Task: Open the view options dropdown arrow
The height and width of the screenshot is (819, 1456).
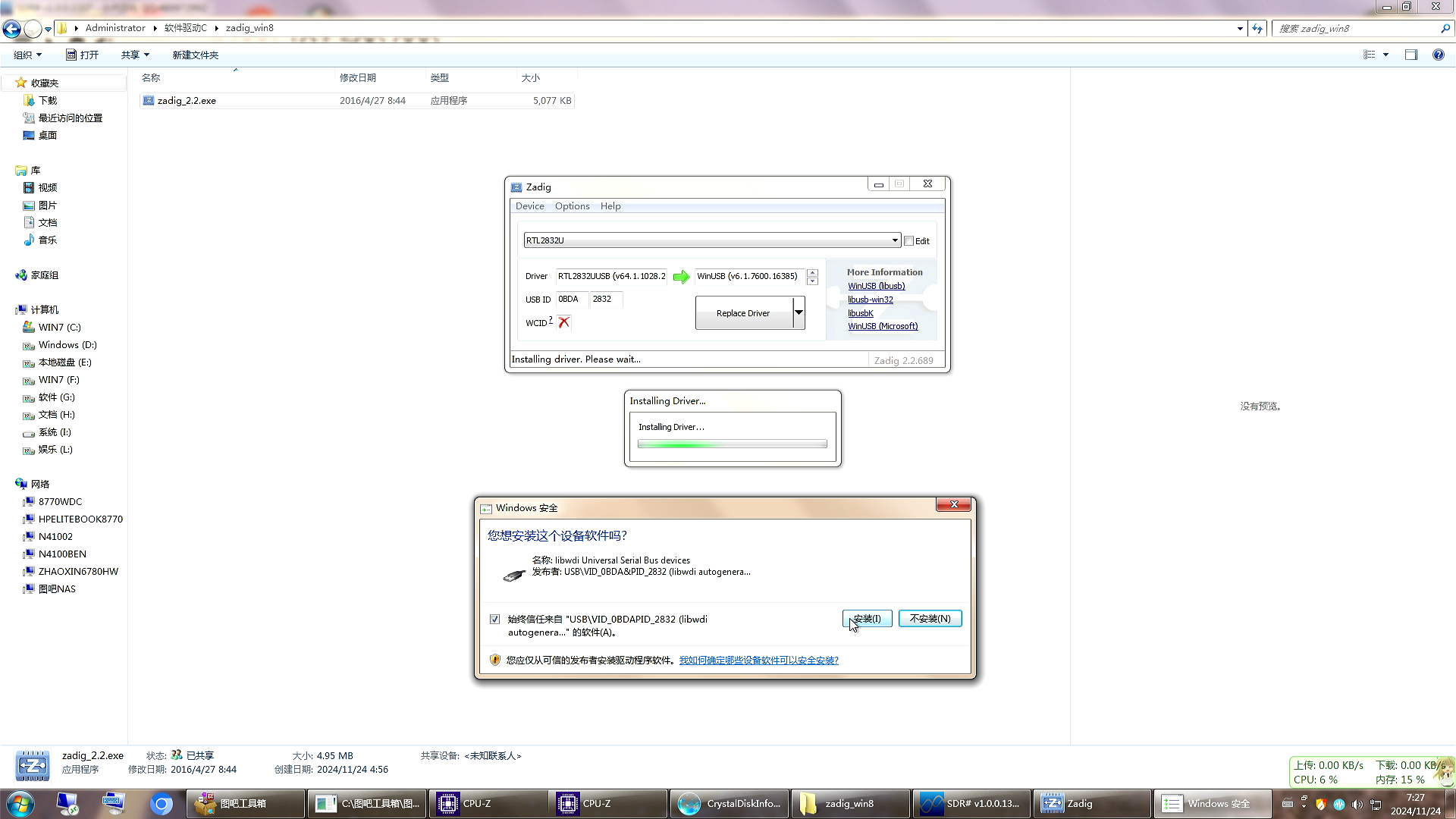Action: click(x=1385, y=55)
